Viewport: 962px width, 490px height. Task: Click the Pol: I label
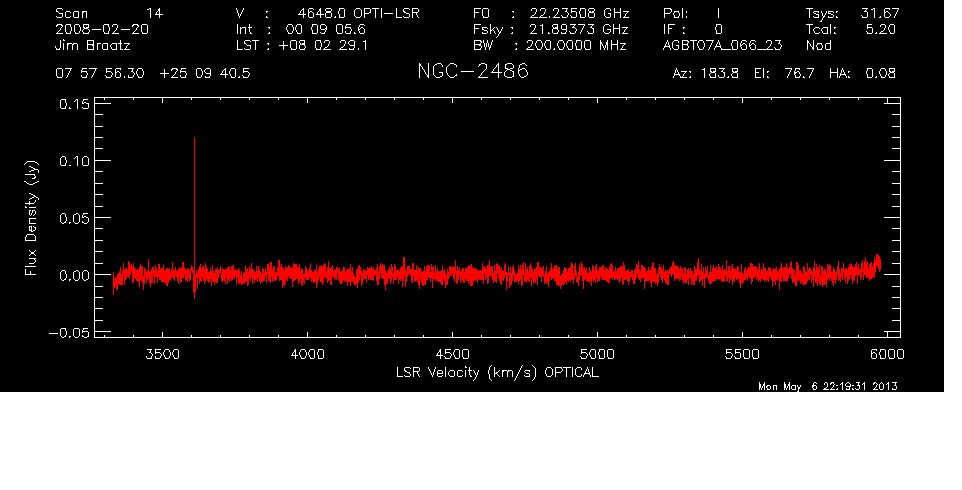[x=692, y=13]
